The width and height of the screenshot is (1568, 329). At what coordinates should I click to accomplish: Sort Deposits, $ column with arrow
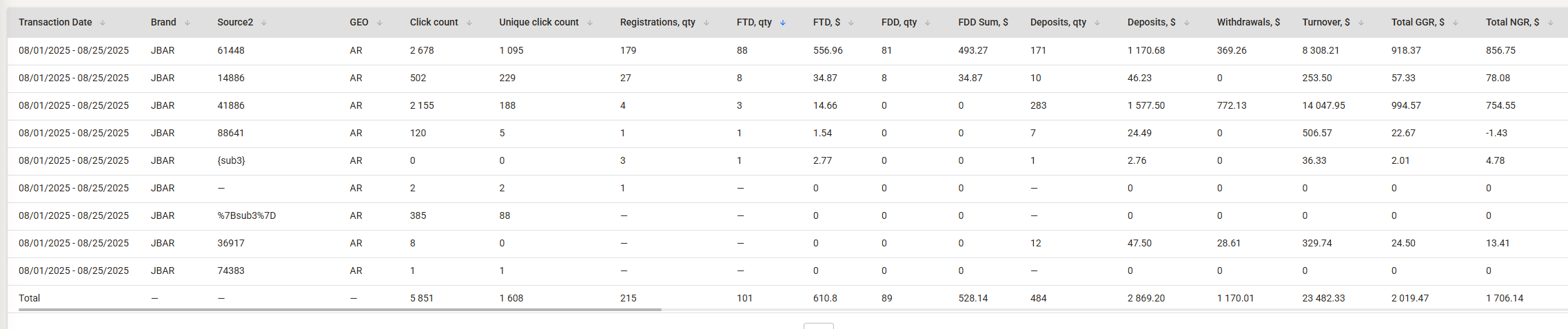1187,23
